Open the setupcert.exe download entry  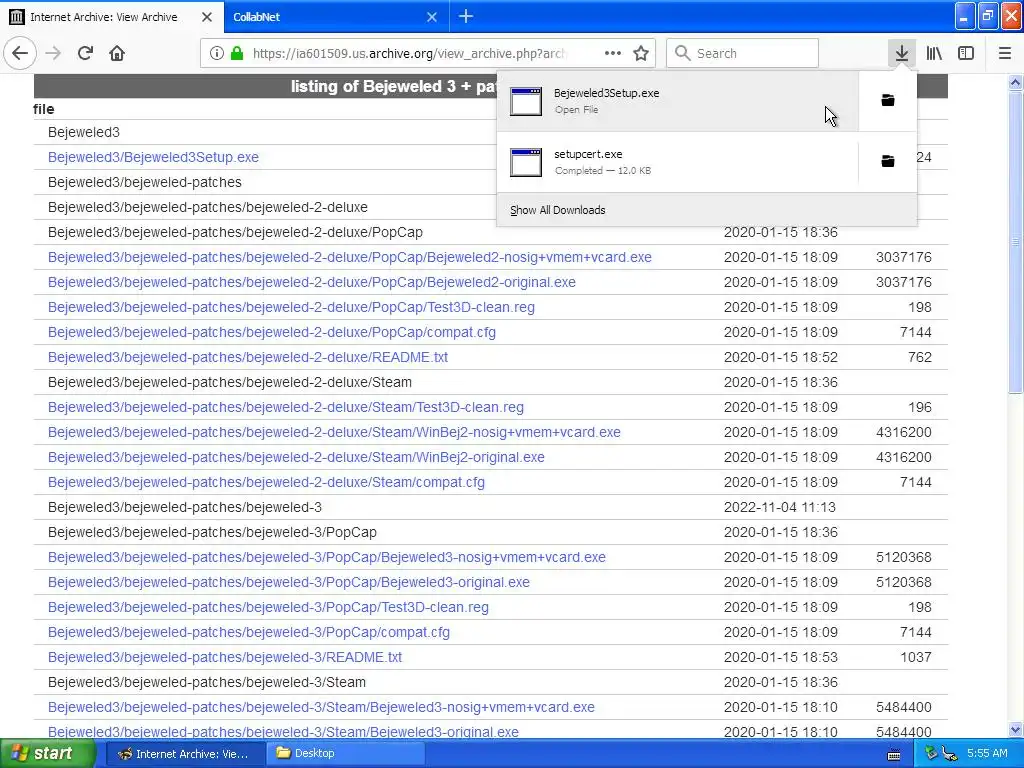(x=677, y=162)
